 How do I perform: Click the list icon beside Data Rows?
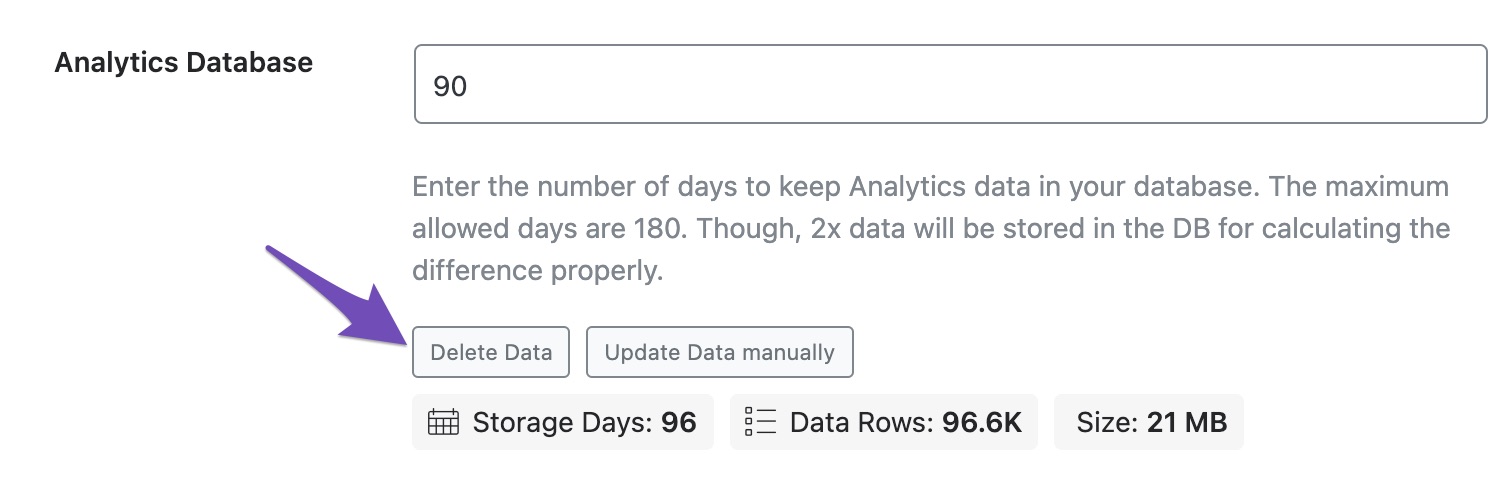761,422
